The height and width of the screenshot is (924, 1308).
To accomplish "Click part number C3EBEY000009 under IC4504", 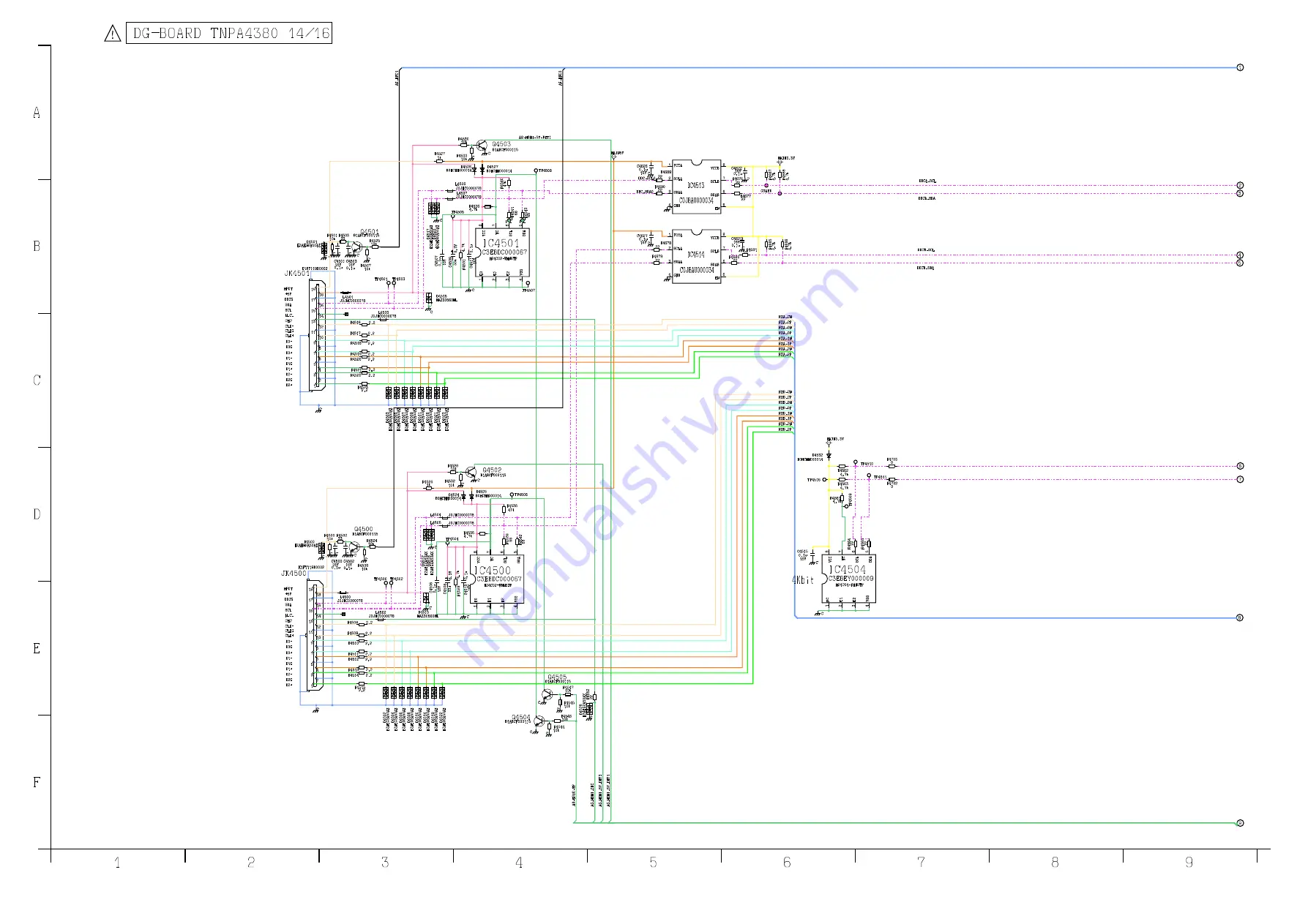I will [x=851, y=579].
